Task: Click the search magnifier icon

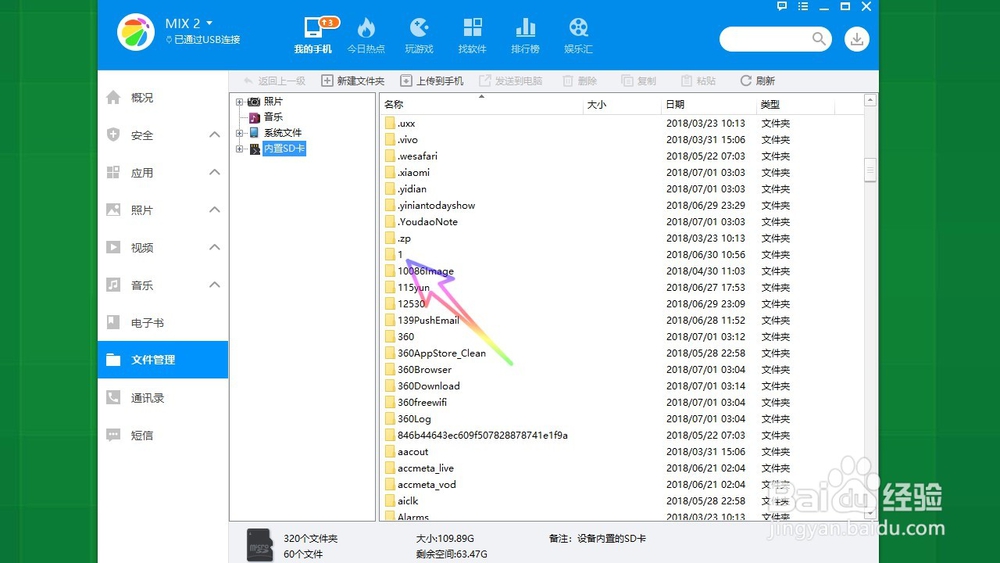Action: (819, 39)
